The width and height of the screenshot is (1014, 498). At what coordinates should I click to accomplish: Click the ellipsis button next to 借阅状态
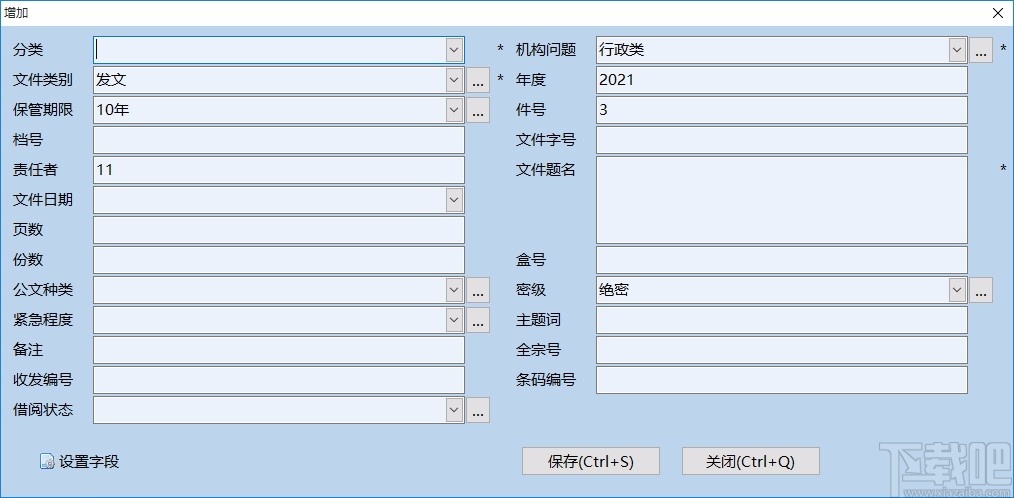coord(478,410)
